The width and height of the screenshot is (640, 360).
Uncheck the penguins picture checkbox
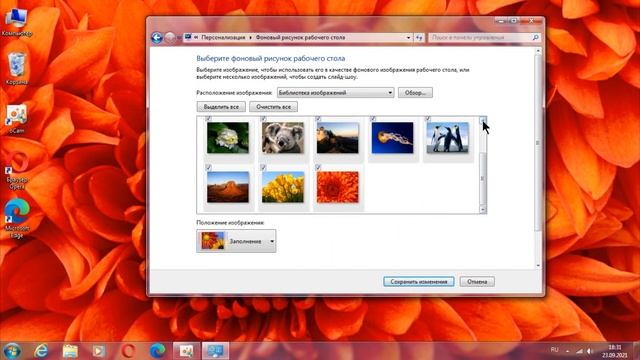[428, 118]
